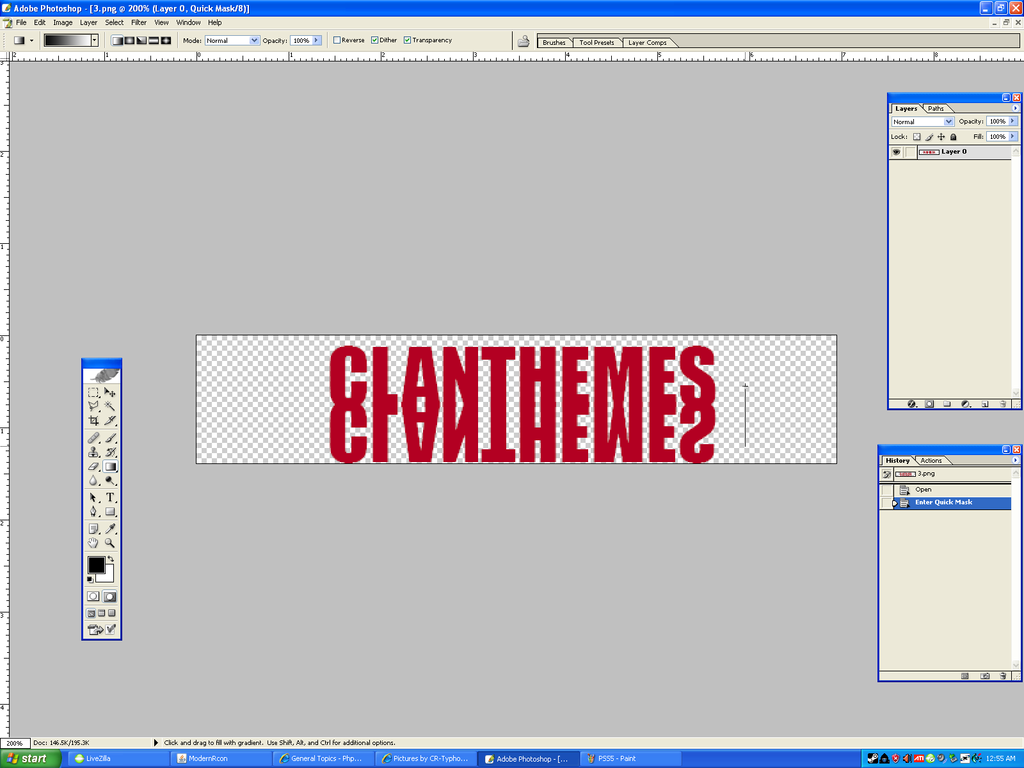Toggle Quick Mask Mode button

click(110, 596)
